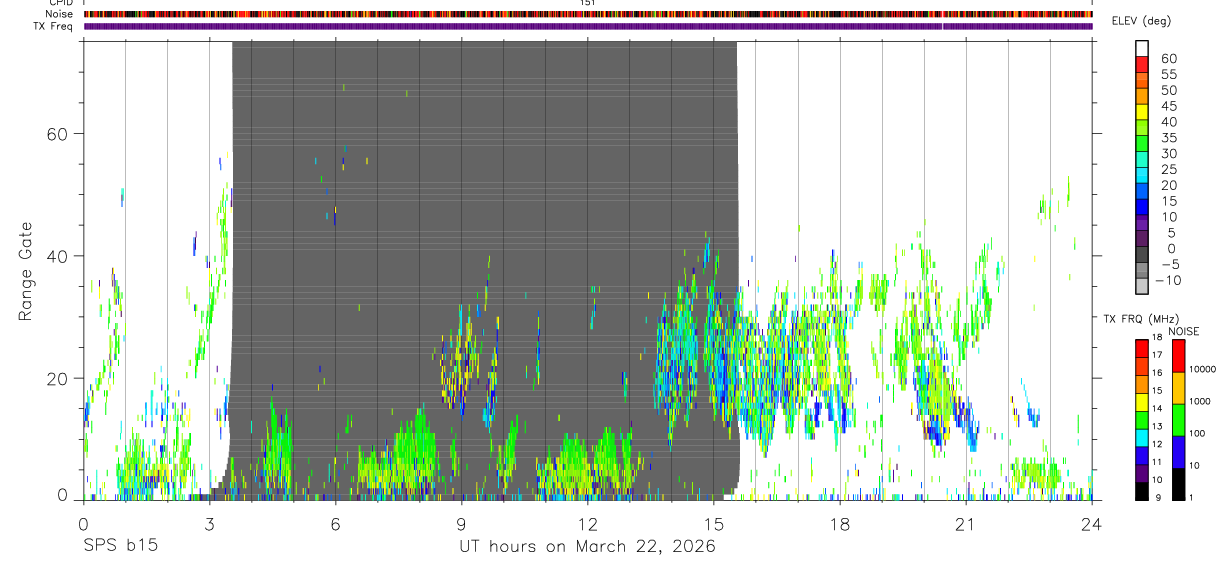Click the dark gray −5 to 0 ELEV segment
This screenshot has height=567, width=1228.
click(x=1143, y=254)
